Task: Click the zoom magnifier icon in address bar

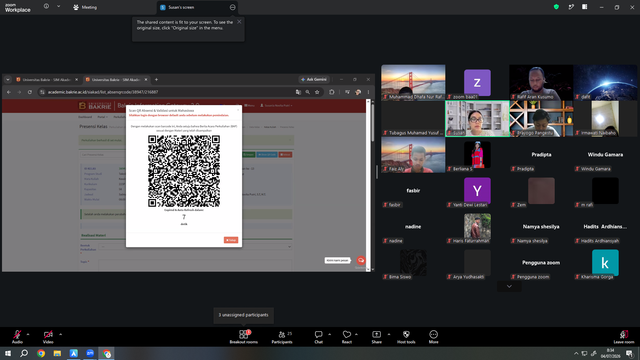Action: [x=308, y=92]
